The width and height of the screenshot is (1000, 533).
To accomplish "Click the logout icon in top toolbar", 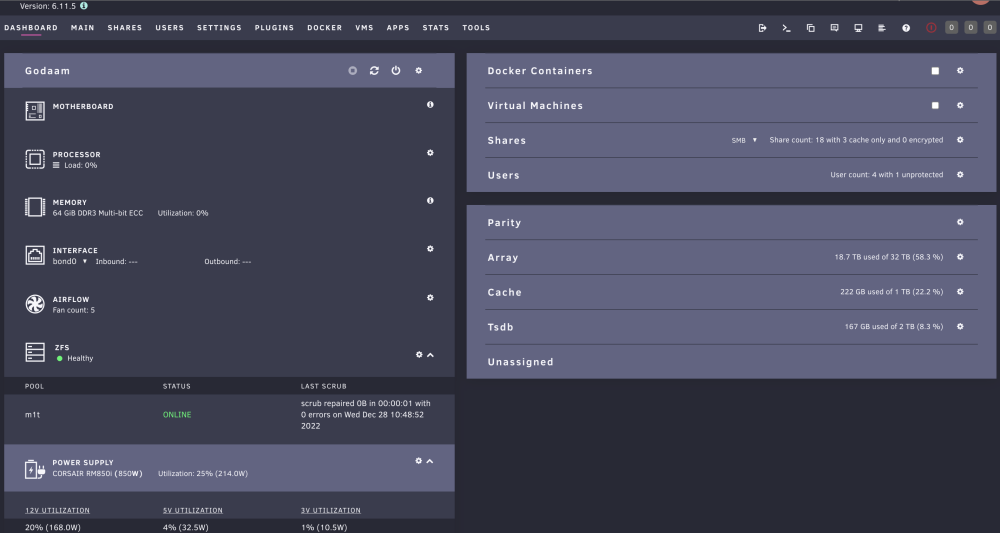I will click(762, 28).
